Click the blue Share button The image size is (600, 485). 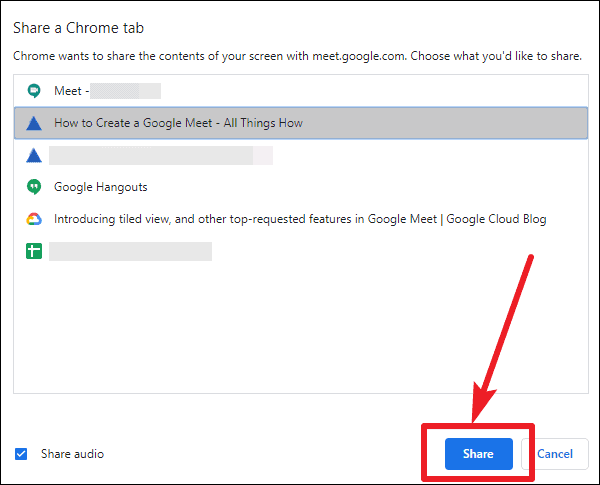[478, 454]
